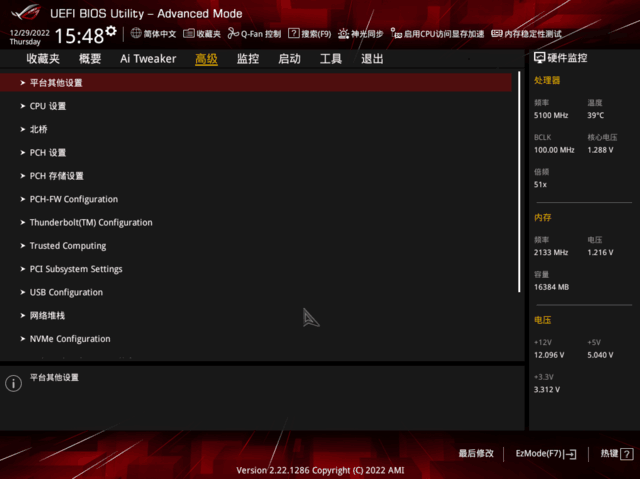Click +5V reading 5.040 V
The height and width of the screenshot is (479, 640).
pos(600,355)
